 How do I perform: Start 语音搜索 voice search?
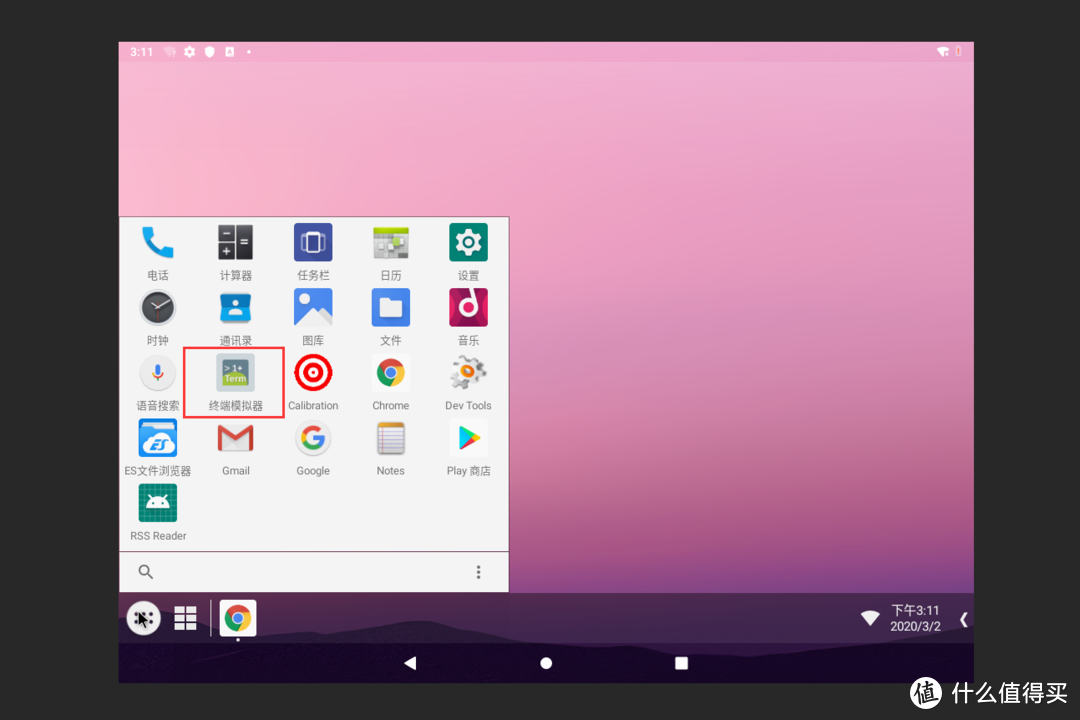158,382
